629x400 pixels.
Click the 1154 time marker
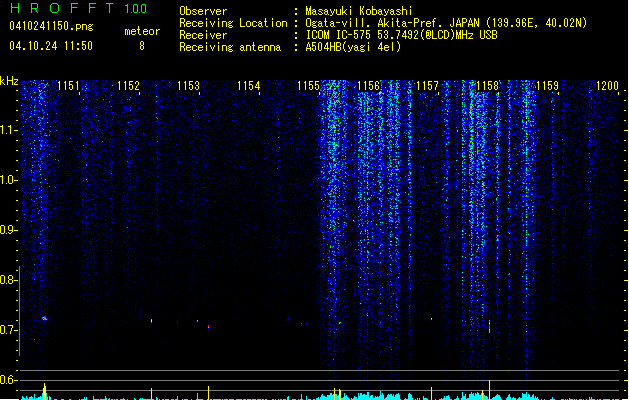point(248,86)
